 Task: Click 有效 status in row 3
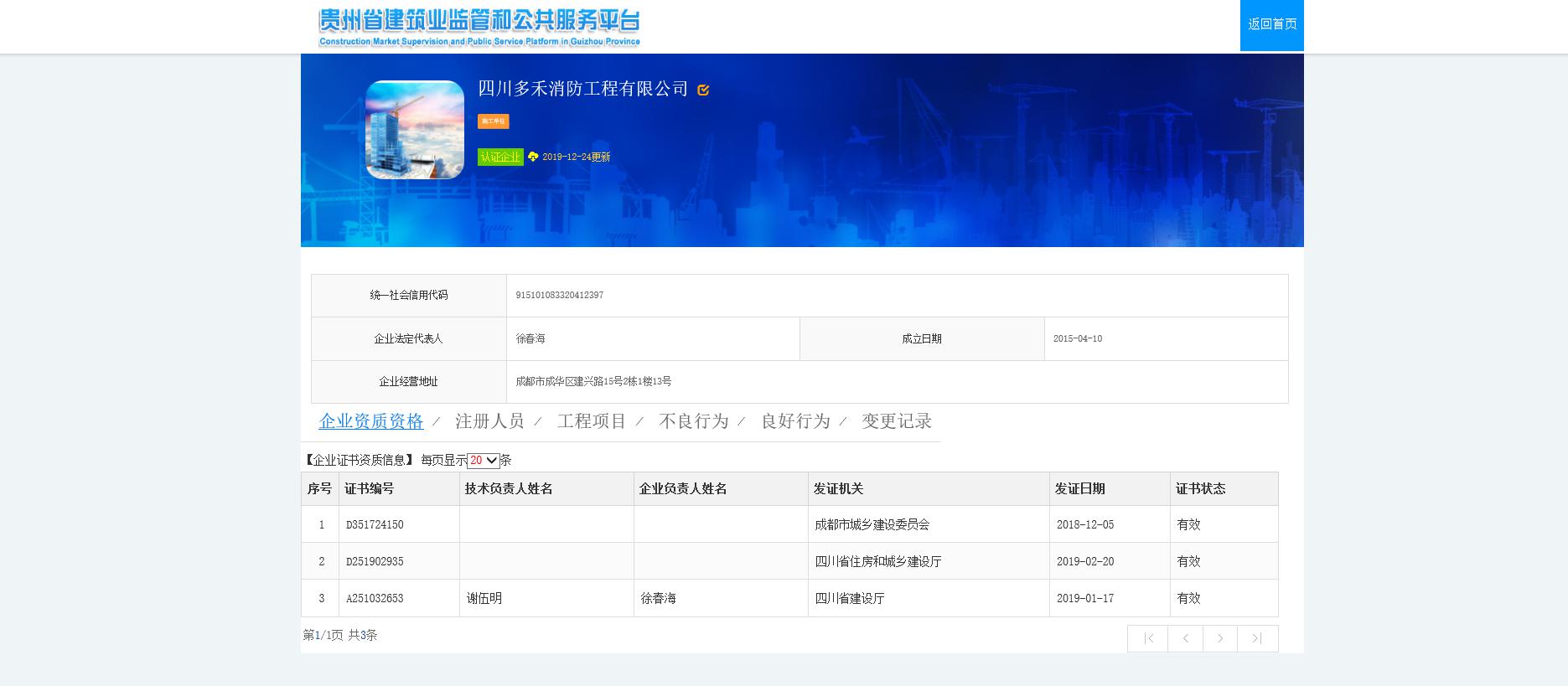click(x=1189, y=599)
